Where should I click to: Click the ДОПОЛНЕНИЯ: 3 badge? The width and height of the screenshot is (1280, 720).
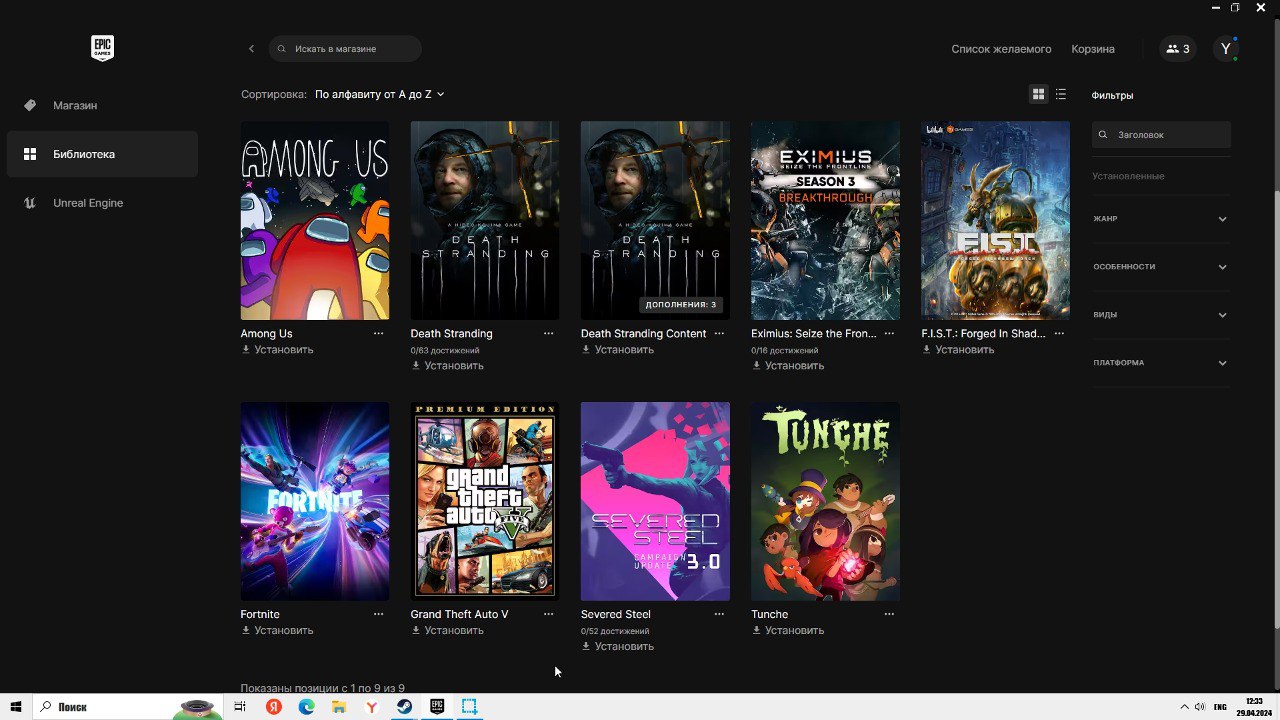pos(681,305)
